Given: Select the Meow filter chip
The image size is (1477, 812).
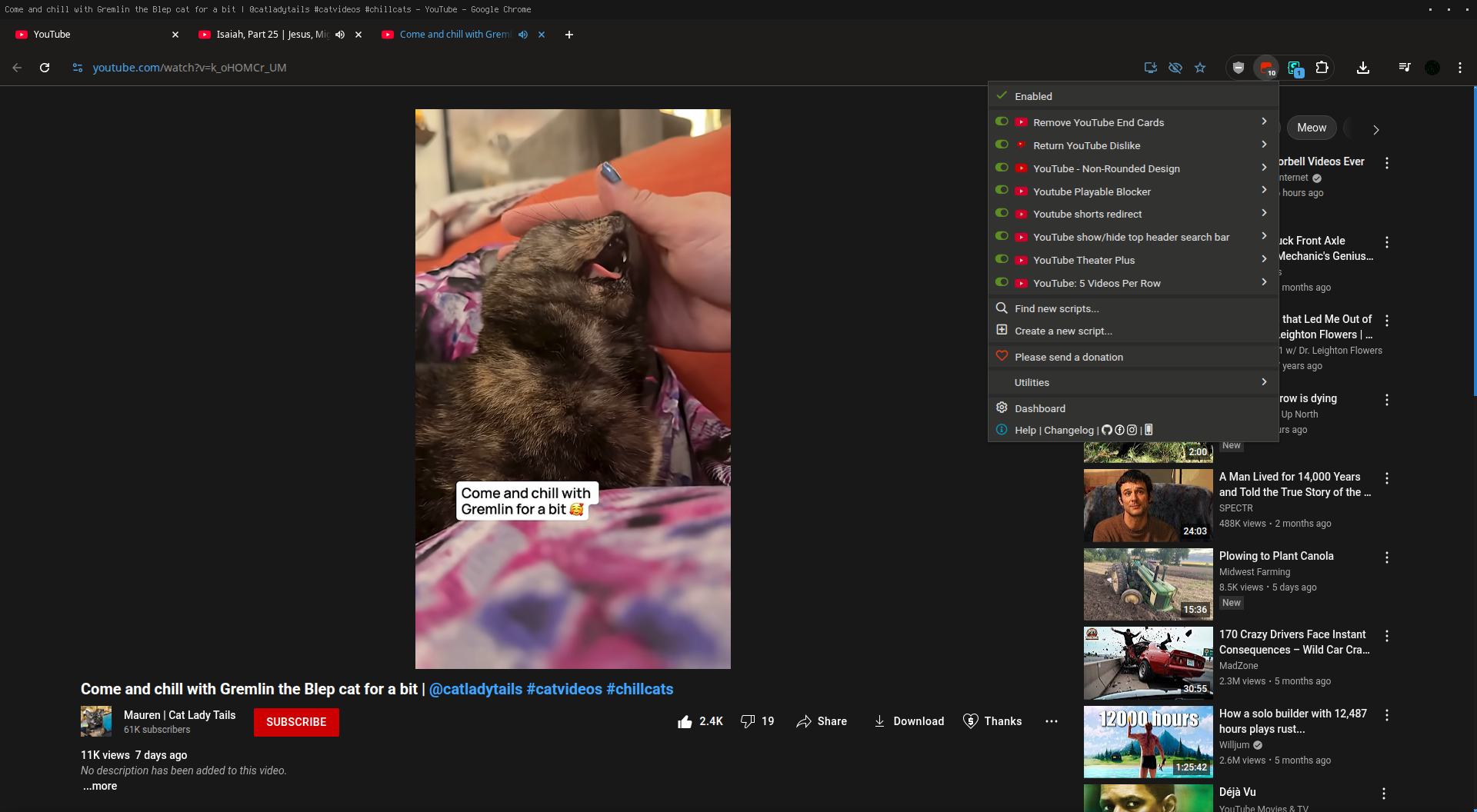Looking at the screenshot, I should [x=1312, y=128].
